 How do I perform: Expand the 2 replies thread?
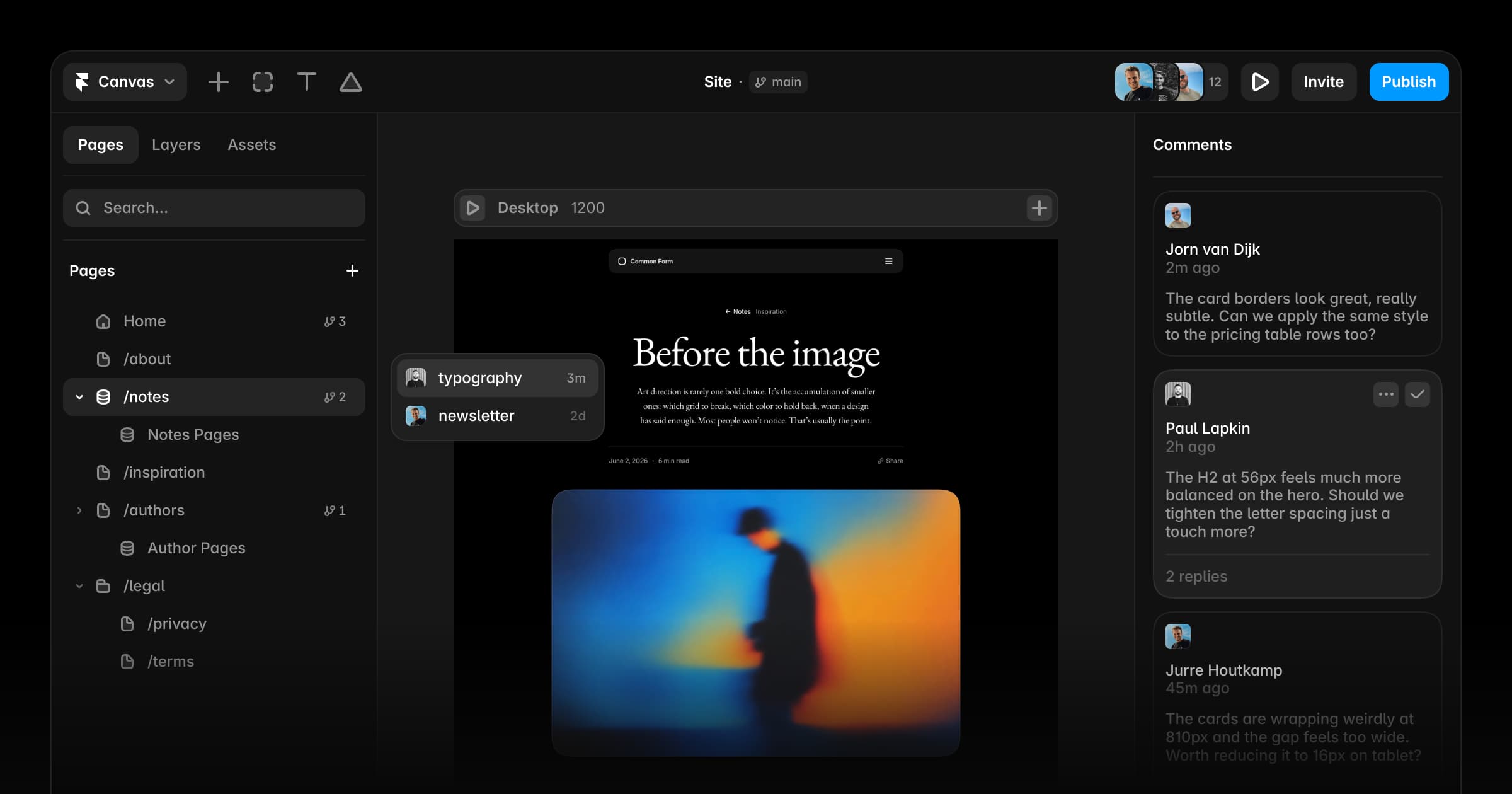(x=1196, y=577)
